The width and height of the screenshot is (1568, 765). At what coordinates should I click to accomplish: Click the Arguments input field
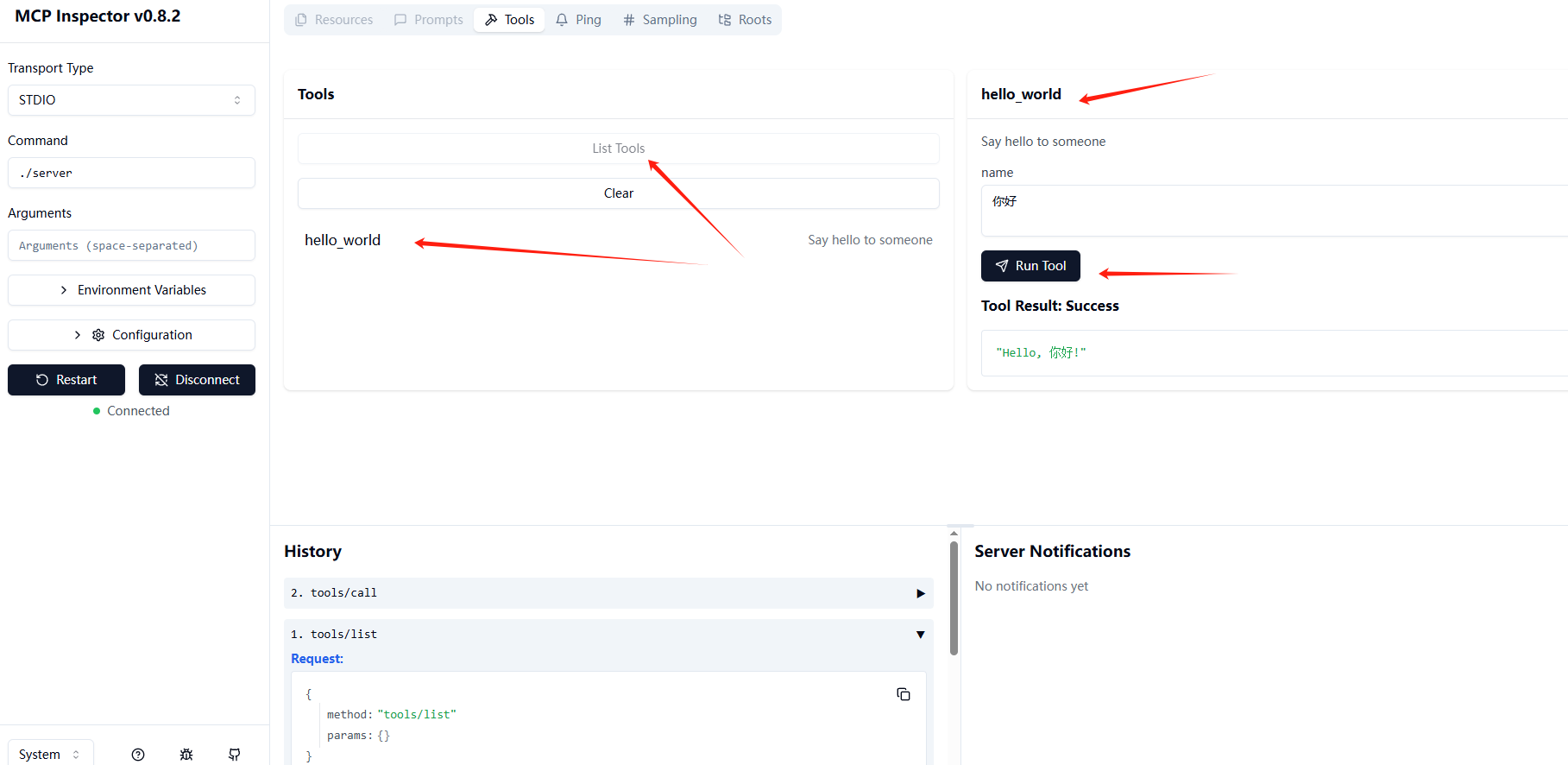click(x=131, y=245)
